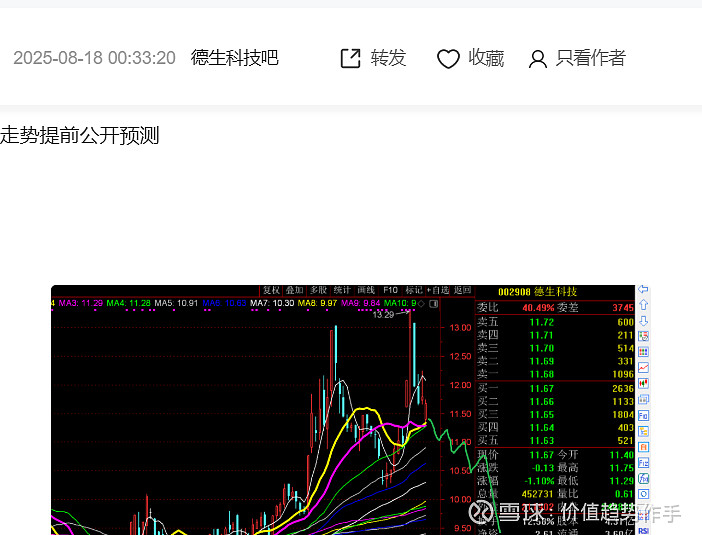Click +自选 to add to watchlist
Viewport: 702px width, 535px height.
pos(437,290)
